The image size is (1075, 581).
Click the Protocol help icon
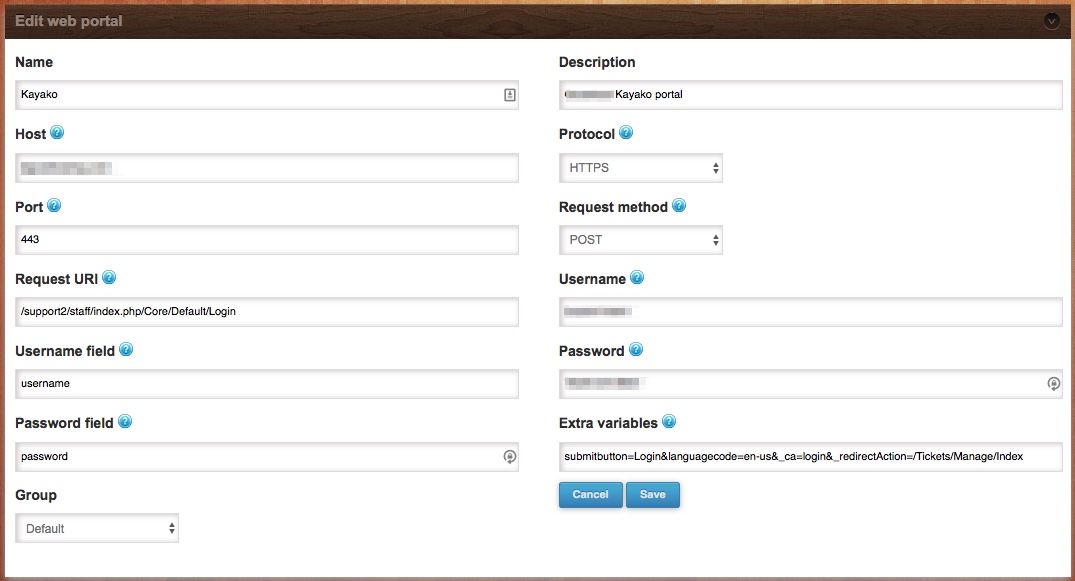pyautogui.click(x=626, y=132)
